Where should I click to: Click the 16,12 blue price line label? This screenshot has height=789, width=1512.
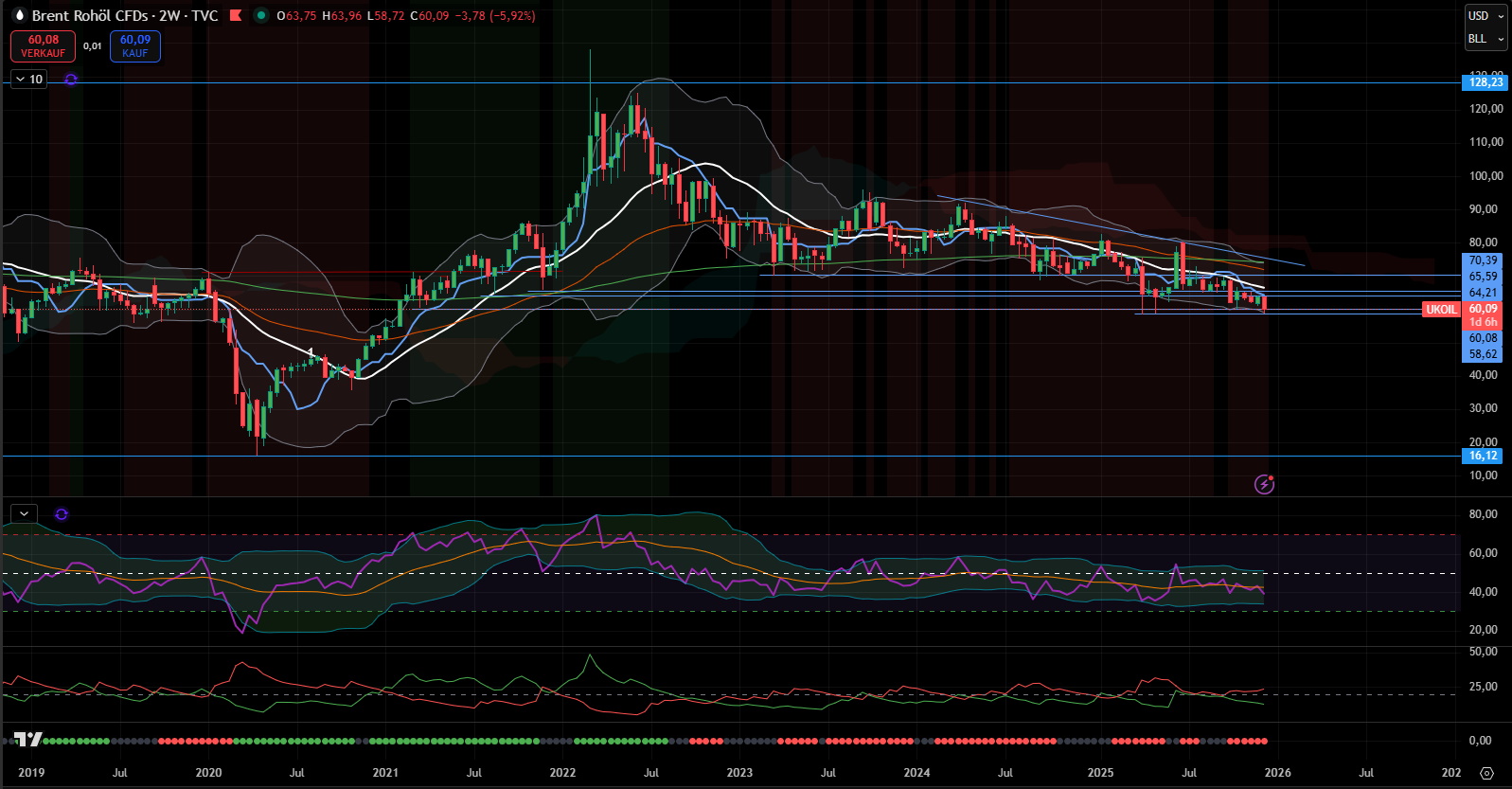(1483, 456)
